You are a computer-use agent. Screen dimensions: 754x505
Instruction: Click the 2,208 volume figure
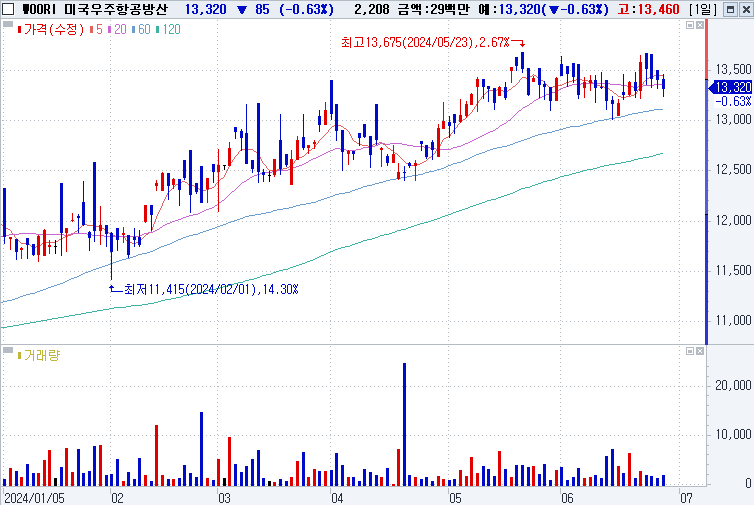372,9
